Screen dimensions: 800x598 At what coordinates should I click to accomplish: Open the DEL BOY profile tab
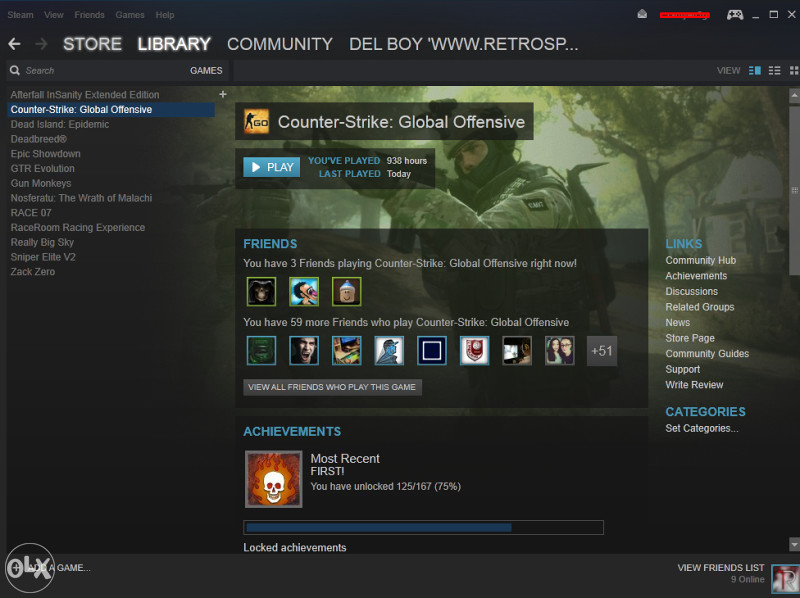464,44
